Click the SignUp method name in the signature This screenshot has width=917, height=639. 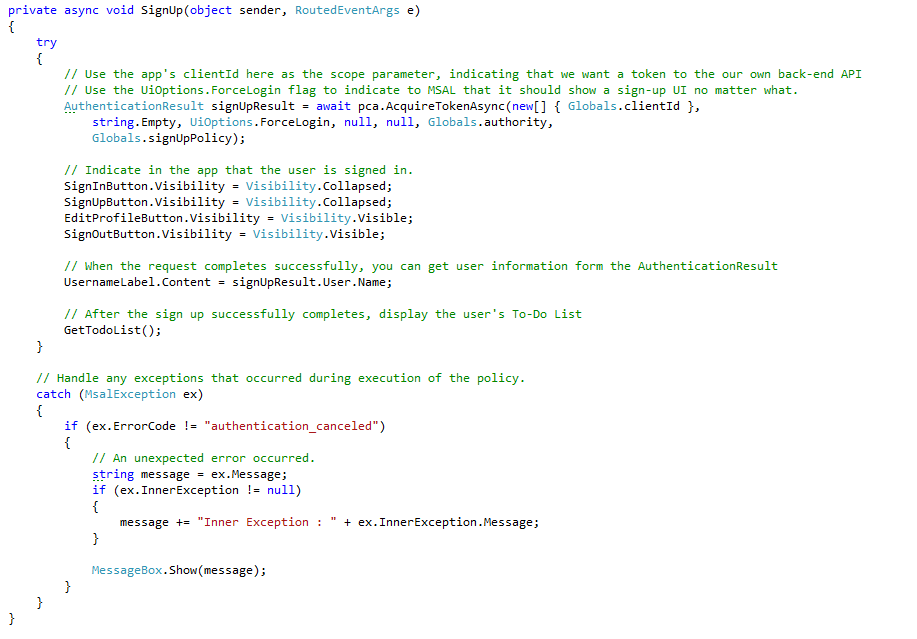click(162, 11)
